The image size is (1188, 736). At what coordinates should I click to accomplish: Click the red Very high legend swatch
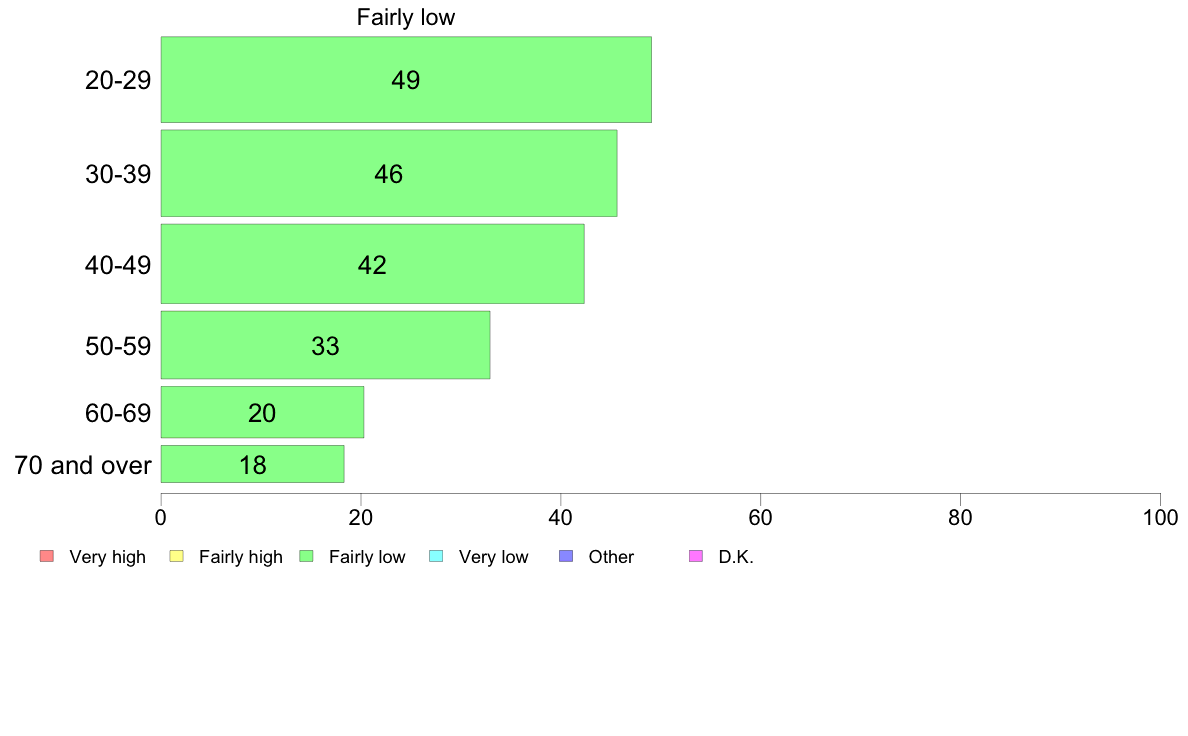pyautogui.click(x=47, y=556)
